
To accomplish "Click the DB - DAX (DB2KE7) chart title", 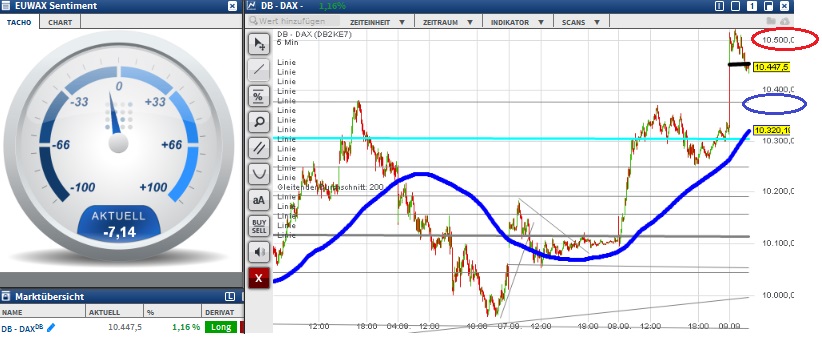I will coord(315,35).
